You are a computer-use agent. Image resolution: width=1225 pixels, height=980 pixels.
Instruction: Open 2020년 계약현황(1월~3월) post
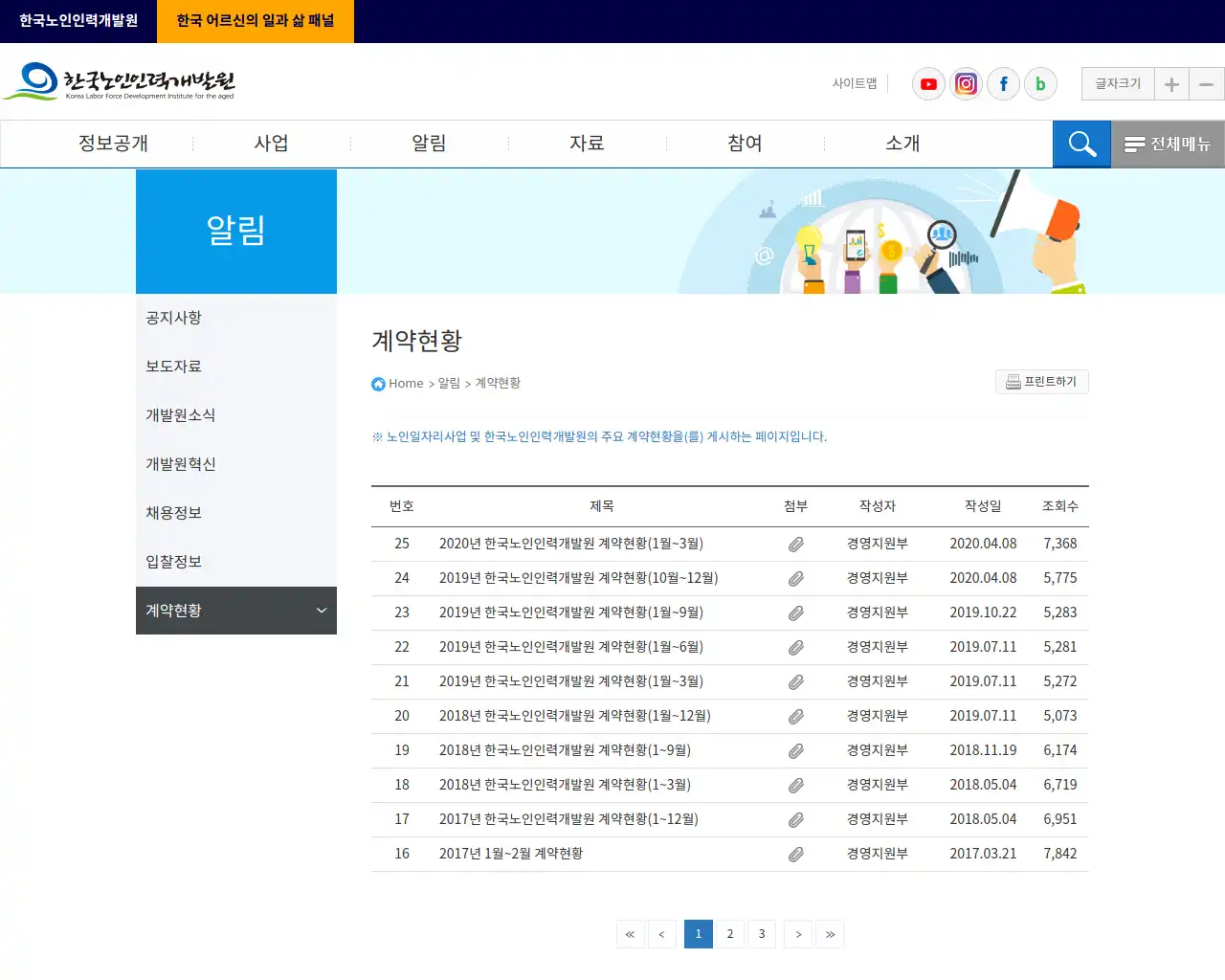point(571,544)
